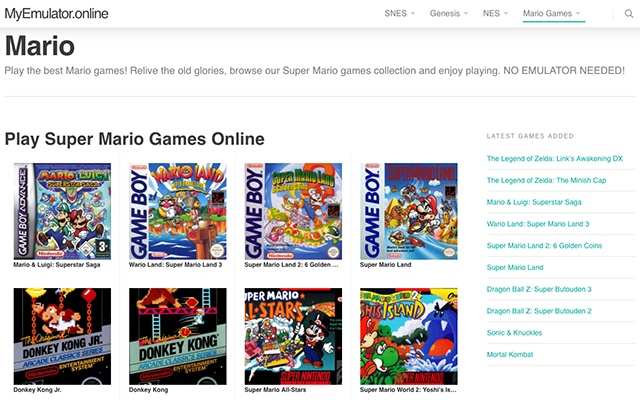Open Mario & Luigi: Superstar Saga sidebar link
640x400 pixels.
click(x=534, y=202)
